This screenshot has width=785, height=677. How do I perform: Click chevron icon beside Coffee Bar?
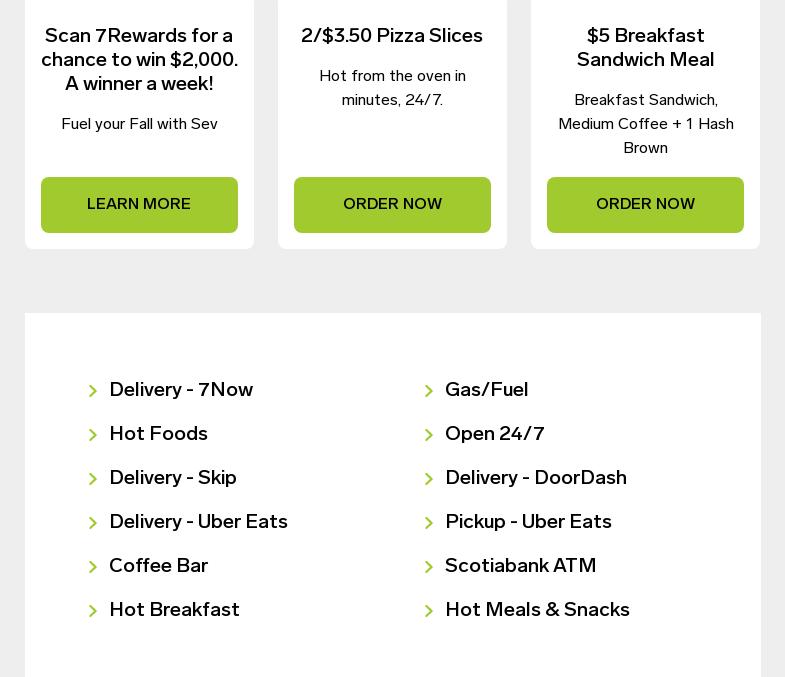(93, 567)
